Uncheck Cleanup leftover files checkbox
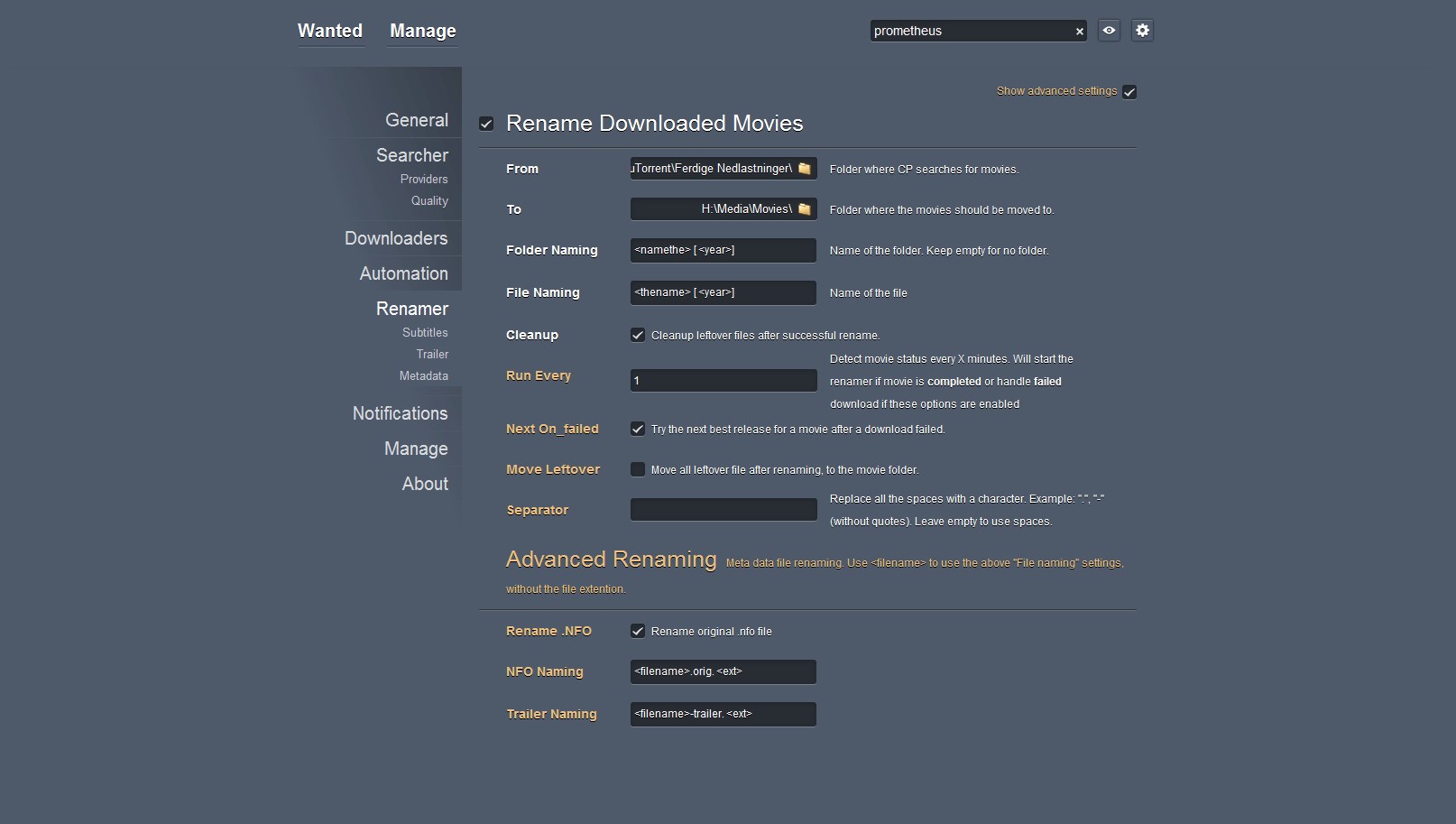This screenshot has width=1456, height=824. point(638,335)
